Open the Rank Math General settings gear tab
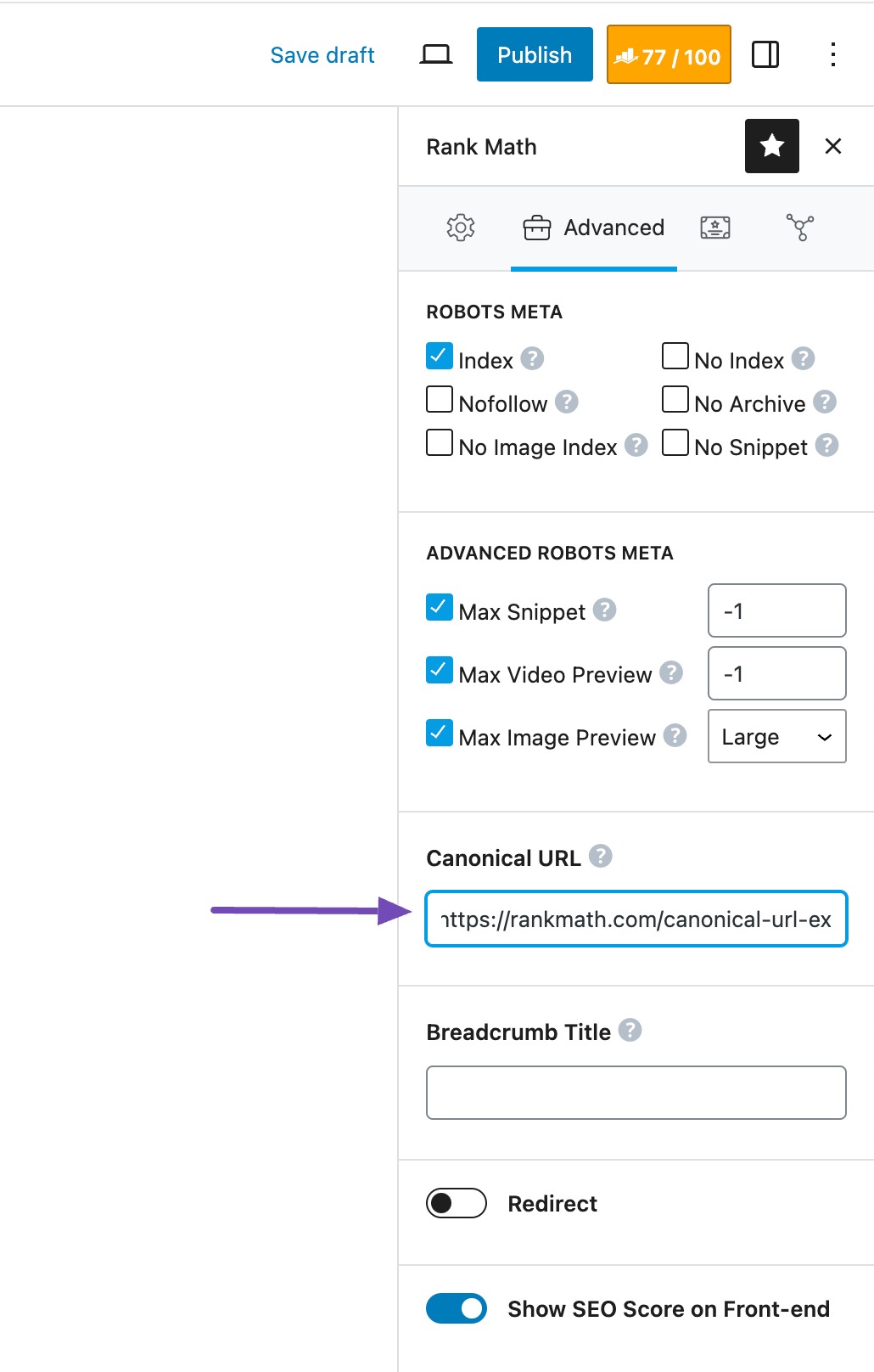 pyautogui.click(x=461, y=228)
